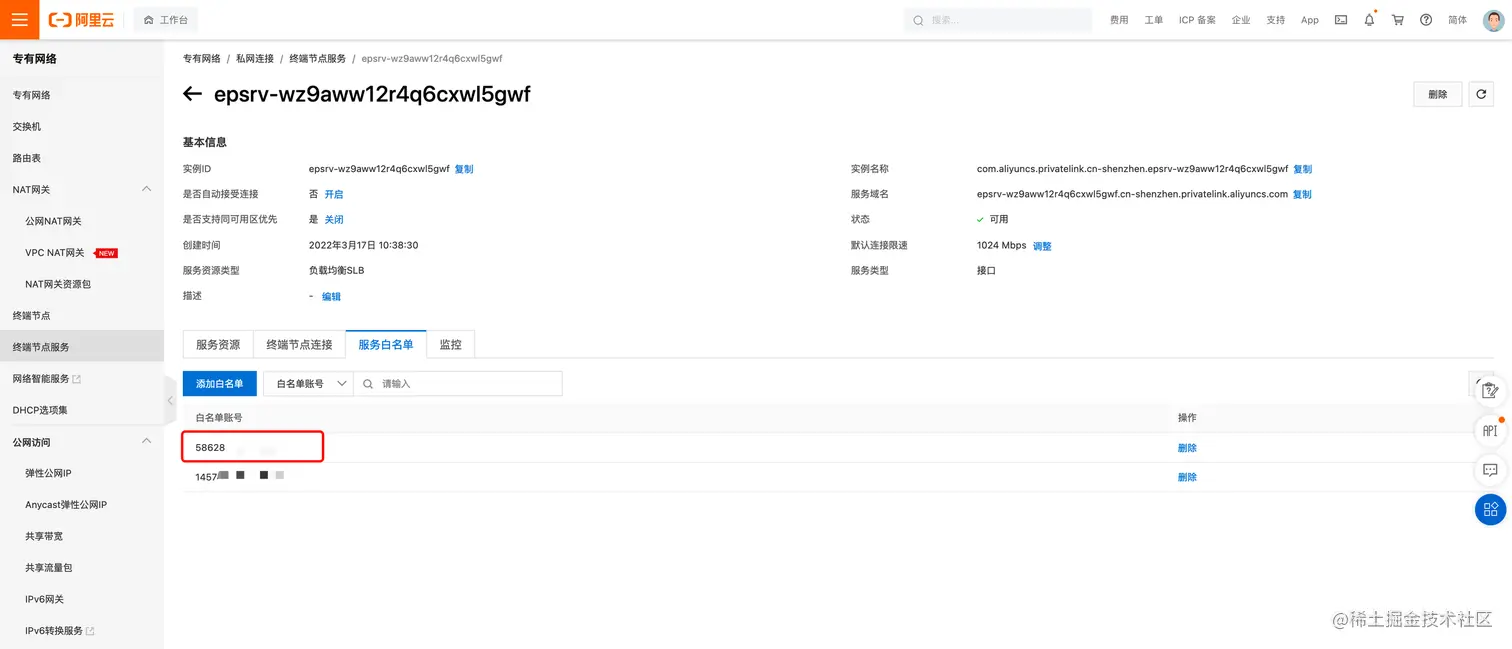Viewport: 1512px width, 649px height.
Task: Open the API explorer floating icon
Action: 1490,430
